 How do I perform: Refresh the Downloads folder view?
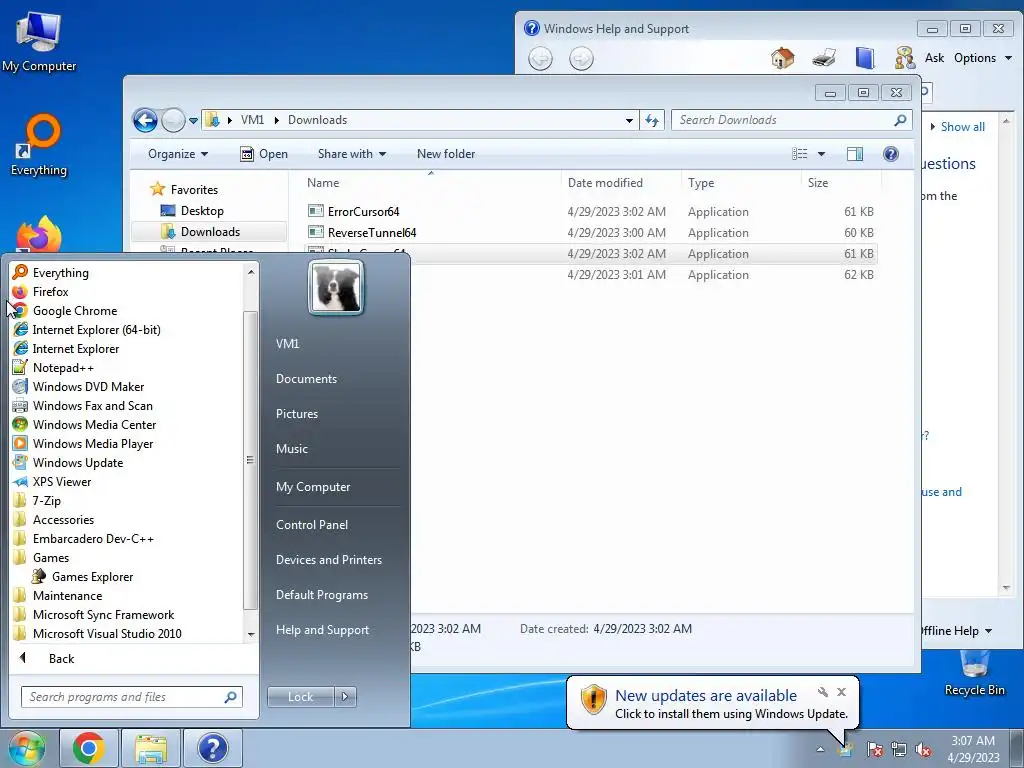(652, 120)
